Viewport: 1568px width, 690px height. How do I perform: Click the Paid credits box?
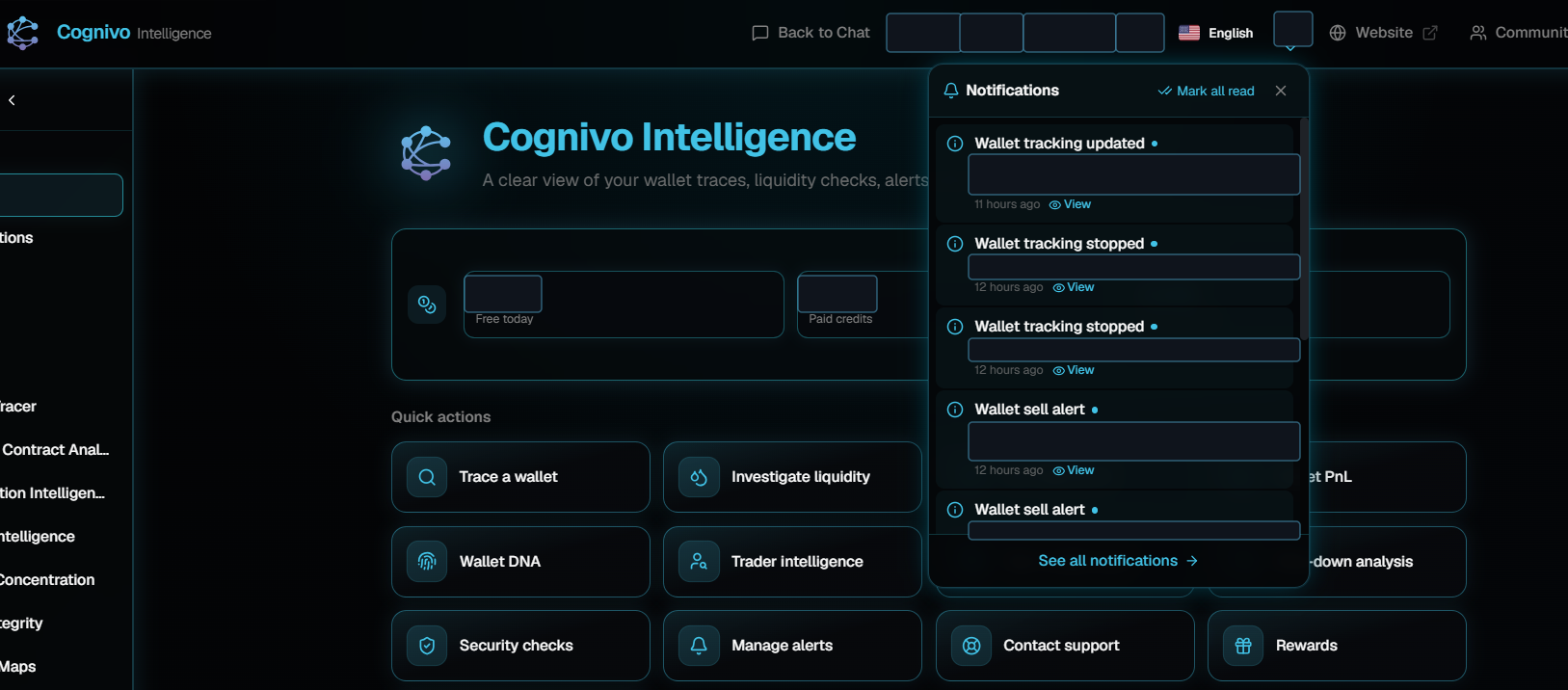point(864,305)
